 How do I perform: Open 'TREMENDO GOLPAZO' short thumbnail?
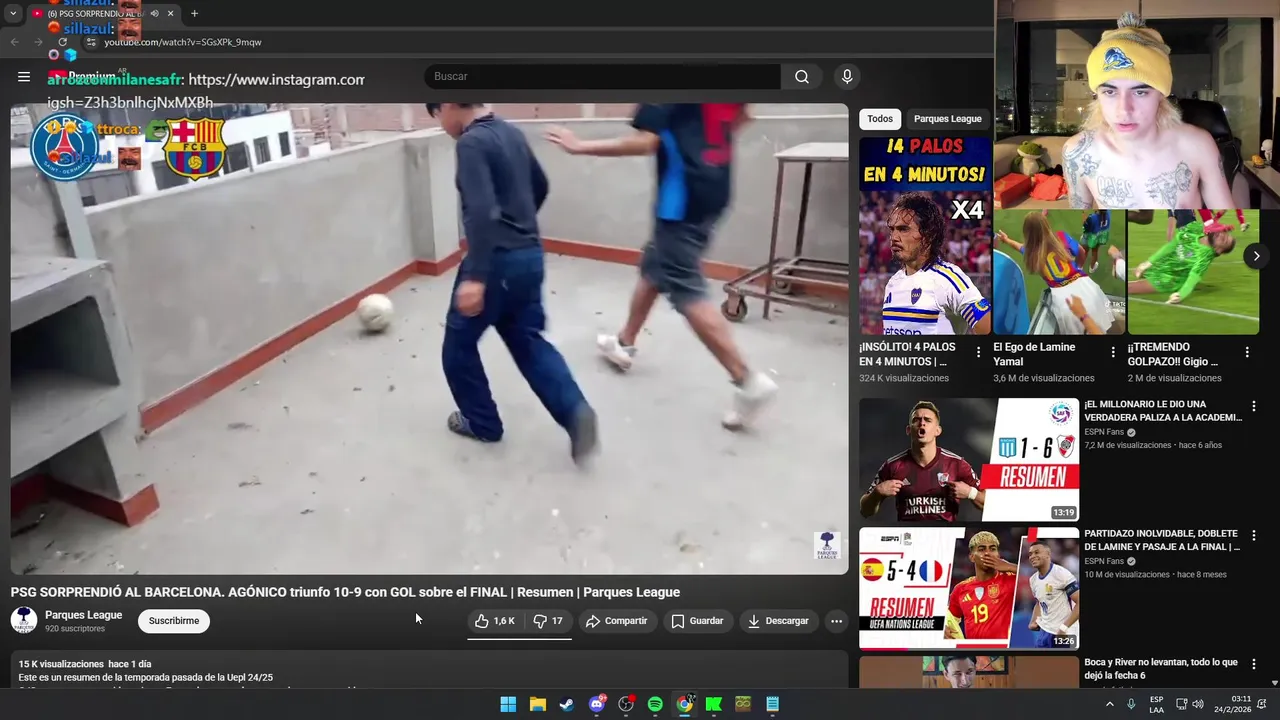click(1193, 272)
